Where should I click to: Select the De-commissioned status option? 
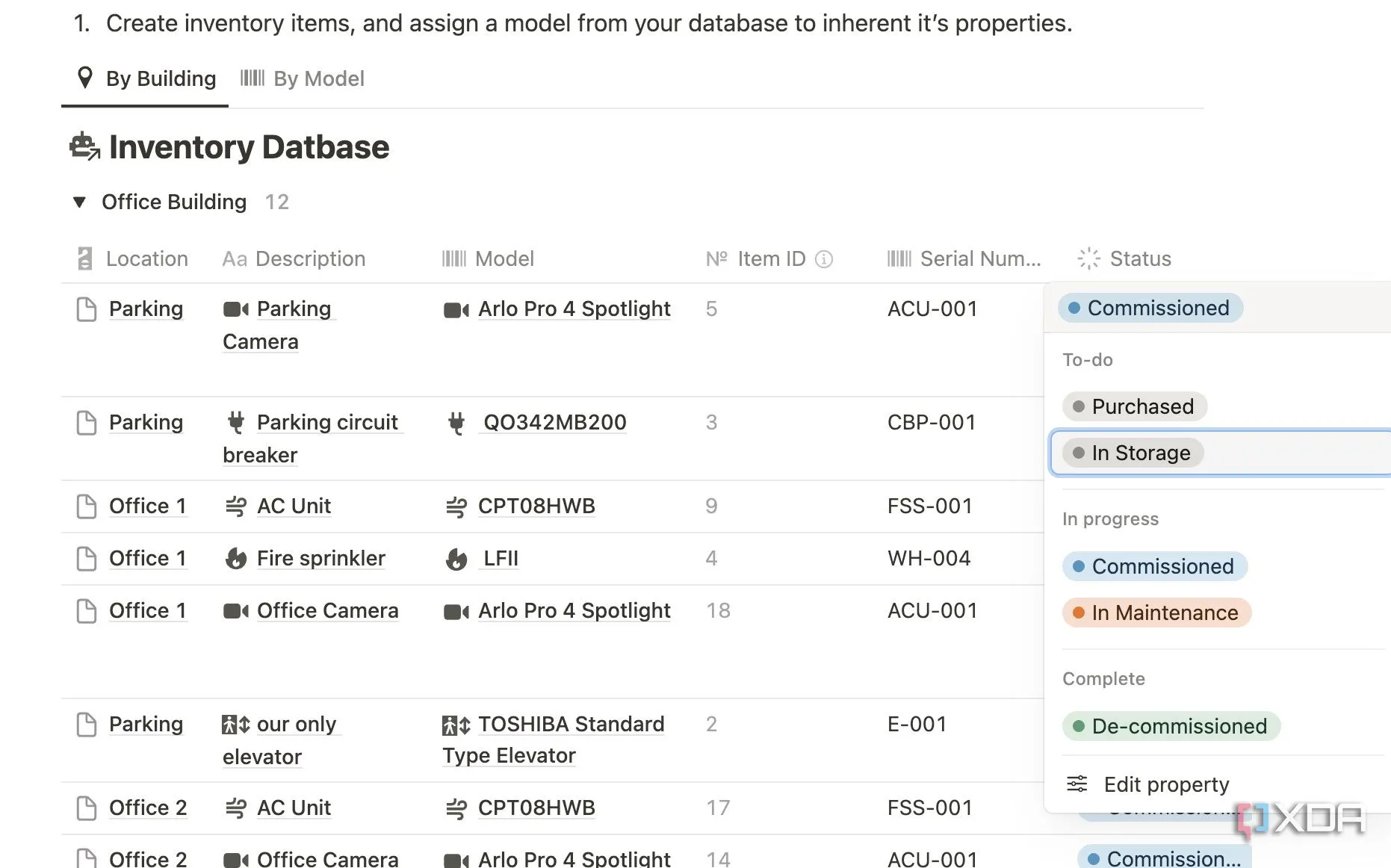pos(1171,726)
